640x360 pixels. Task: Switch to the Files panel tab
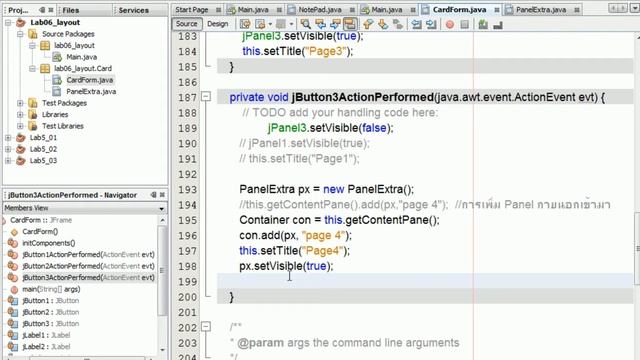pyautogui.click(x=71, y=10)
